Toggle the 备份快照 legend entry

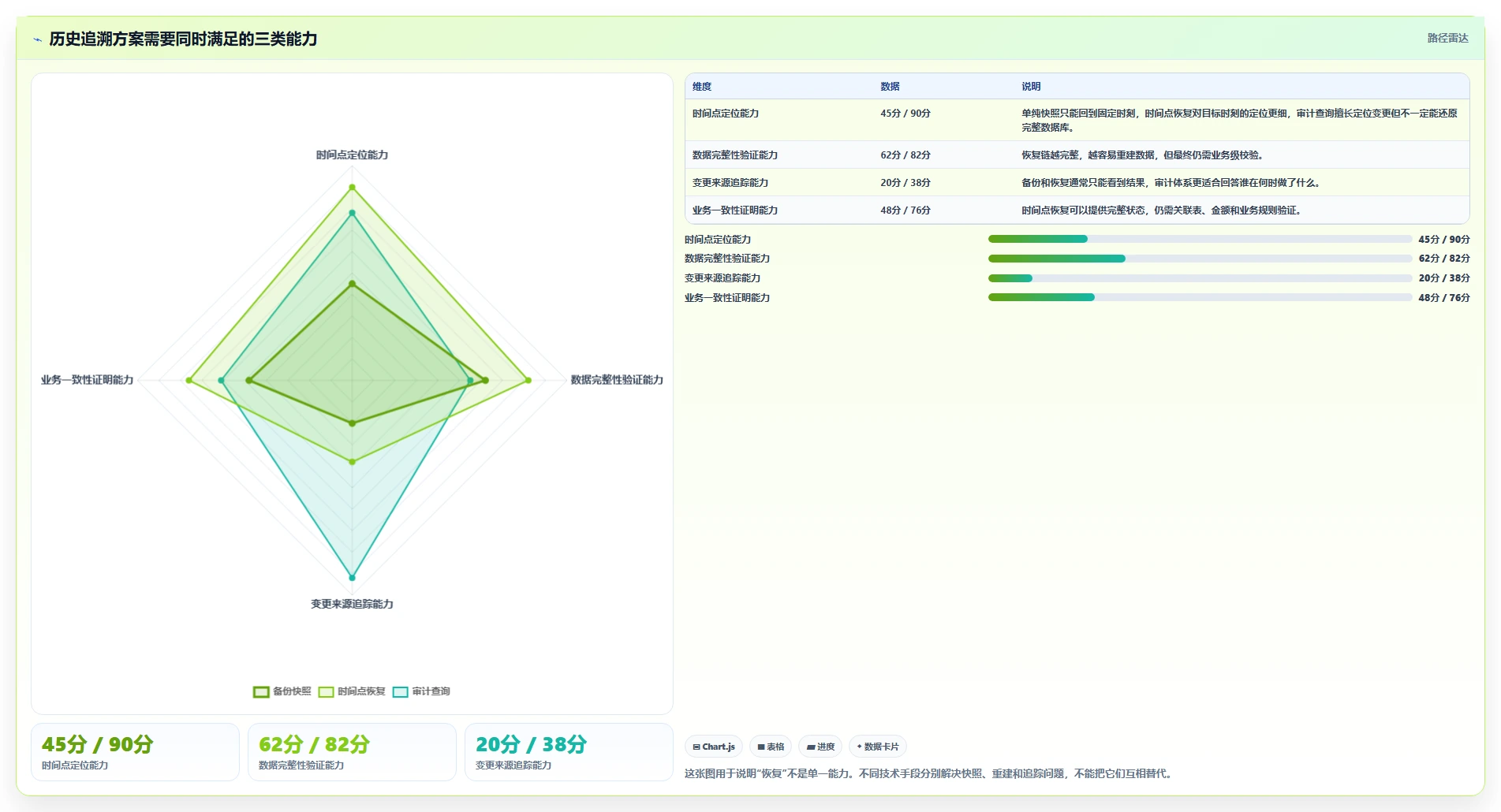point(282,691)
